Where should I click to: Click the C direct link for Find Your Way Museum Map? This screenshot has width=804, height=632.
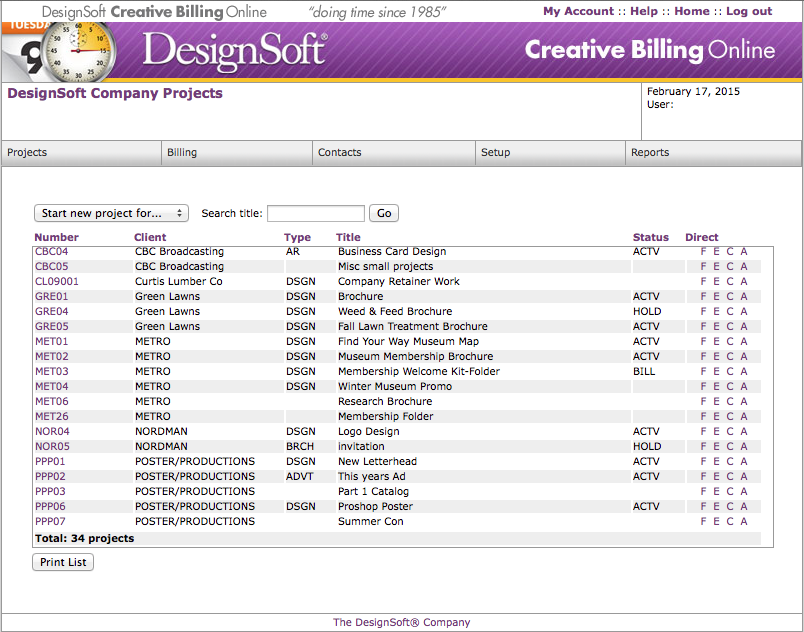coord(730,341)
